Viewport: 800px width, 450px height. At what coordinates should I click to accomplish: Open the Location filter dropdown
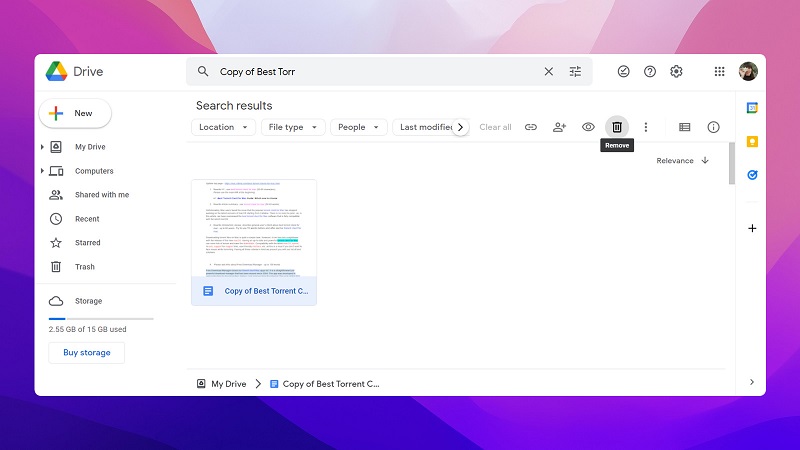[223, 127]
